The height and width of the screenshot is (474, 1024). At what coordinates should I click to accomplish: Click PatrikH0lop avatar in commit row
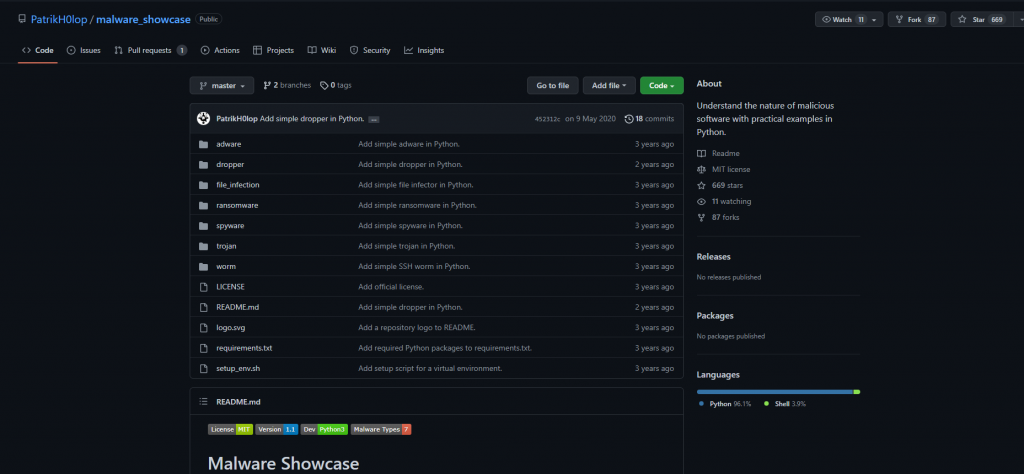pyautogui.click(x=204, y=119)
